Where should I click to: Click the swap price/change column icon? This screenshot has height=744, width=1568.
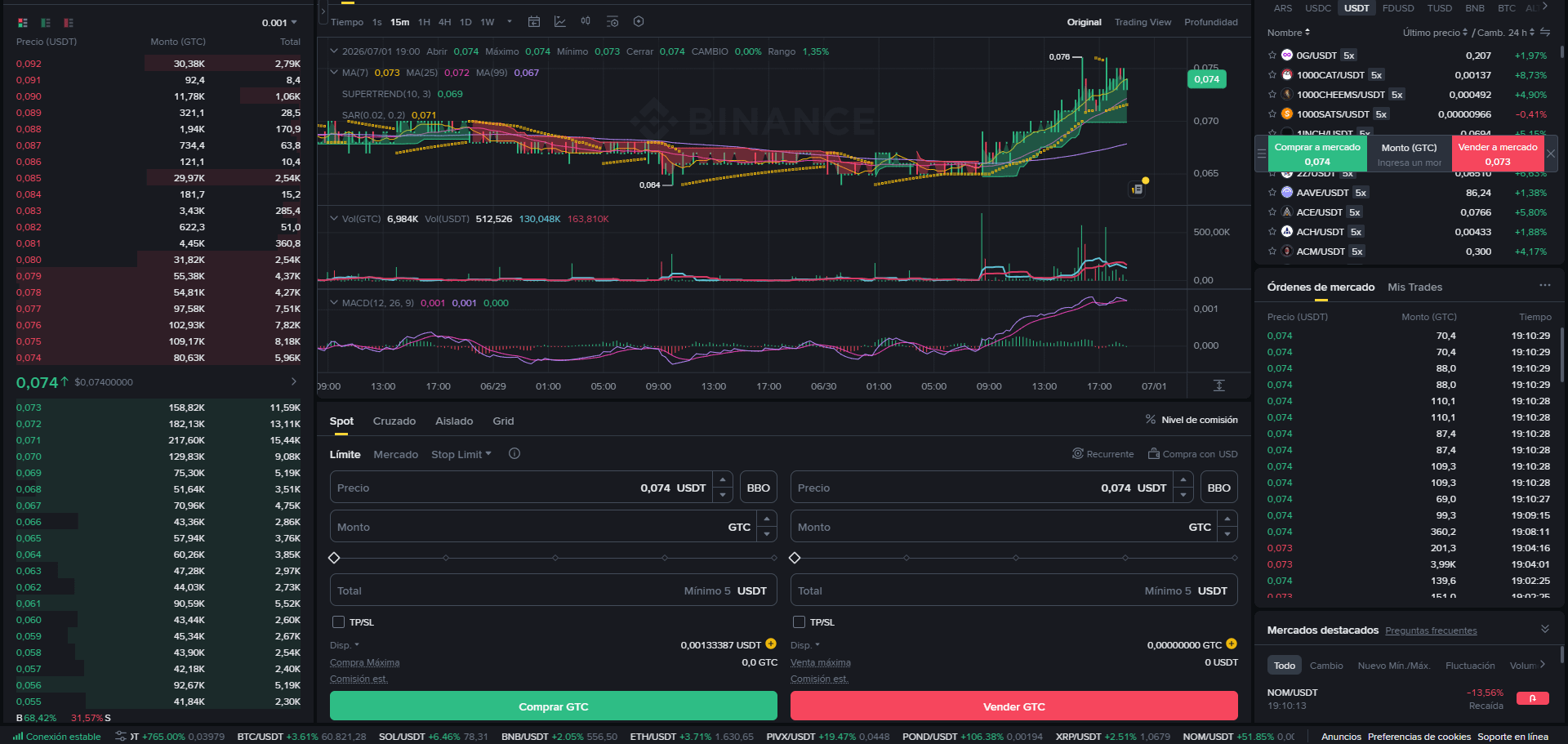(x=1545, y=33)
